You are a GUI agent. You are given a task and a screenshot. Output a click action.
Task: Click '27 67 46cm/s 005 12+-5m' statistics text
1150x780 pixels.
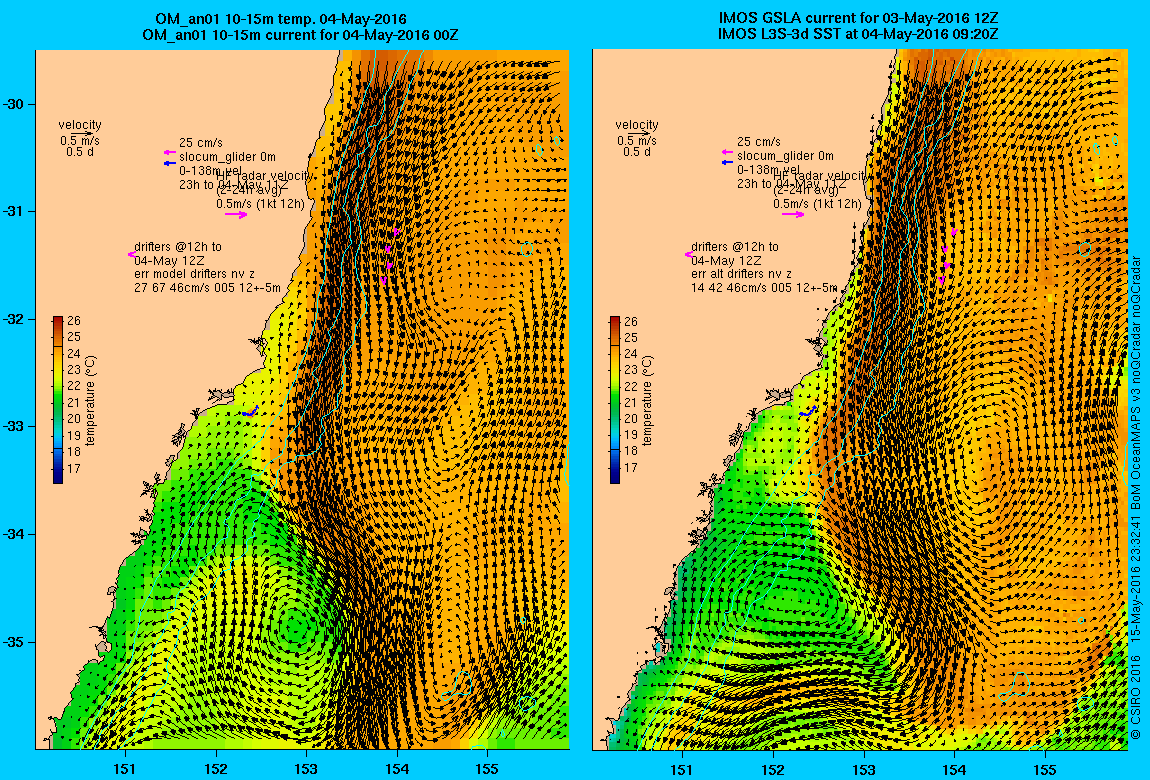tap(208, 288)
